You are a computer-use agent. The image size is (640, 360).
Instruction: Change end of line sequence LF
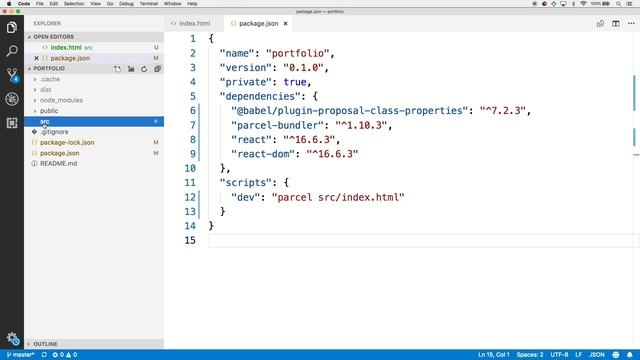point(578,355)
